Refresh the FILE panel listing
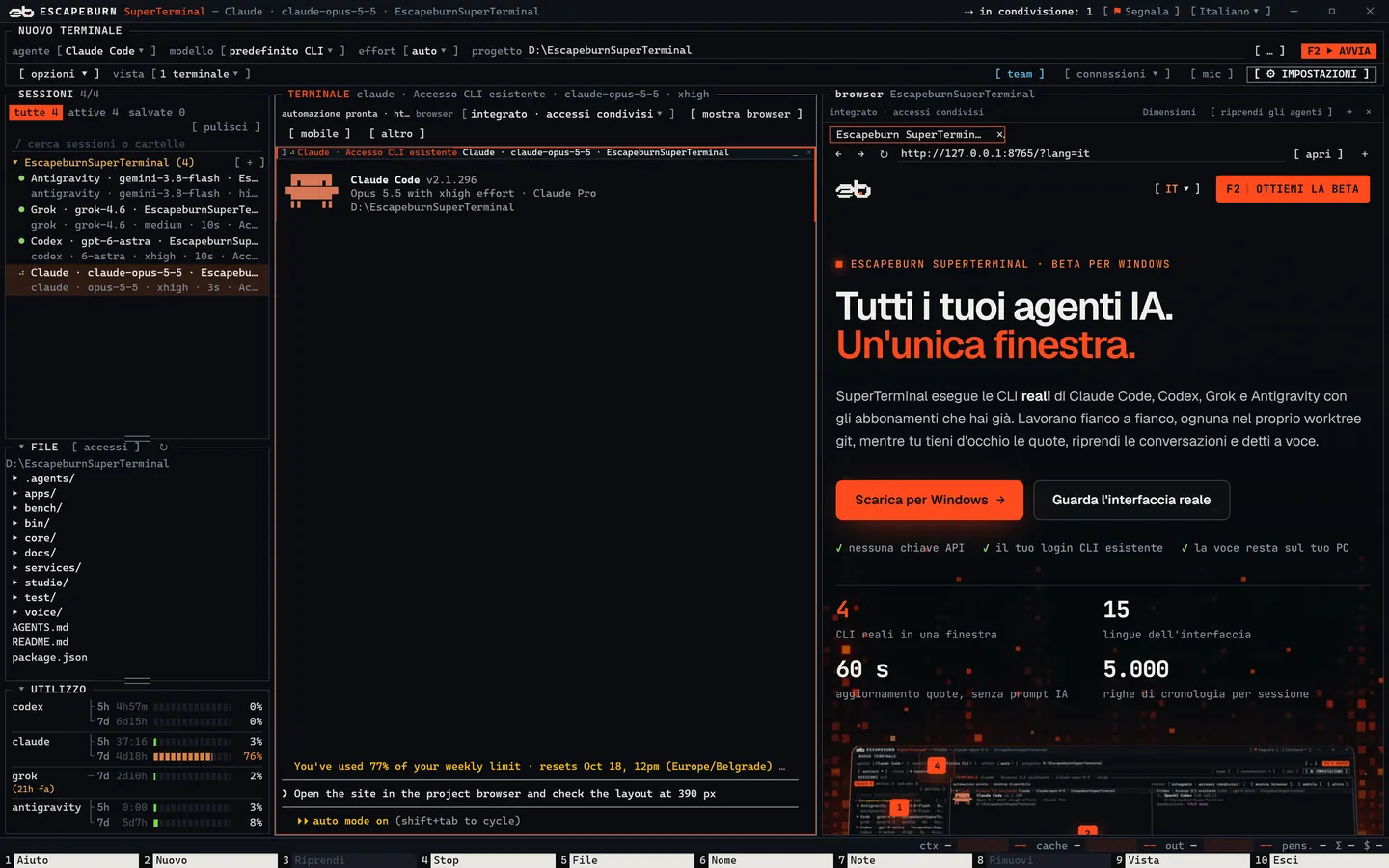The height and width of the screenshot is (868, 1389). tap(163, 448)
